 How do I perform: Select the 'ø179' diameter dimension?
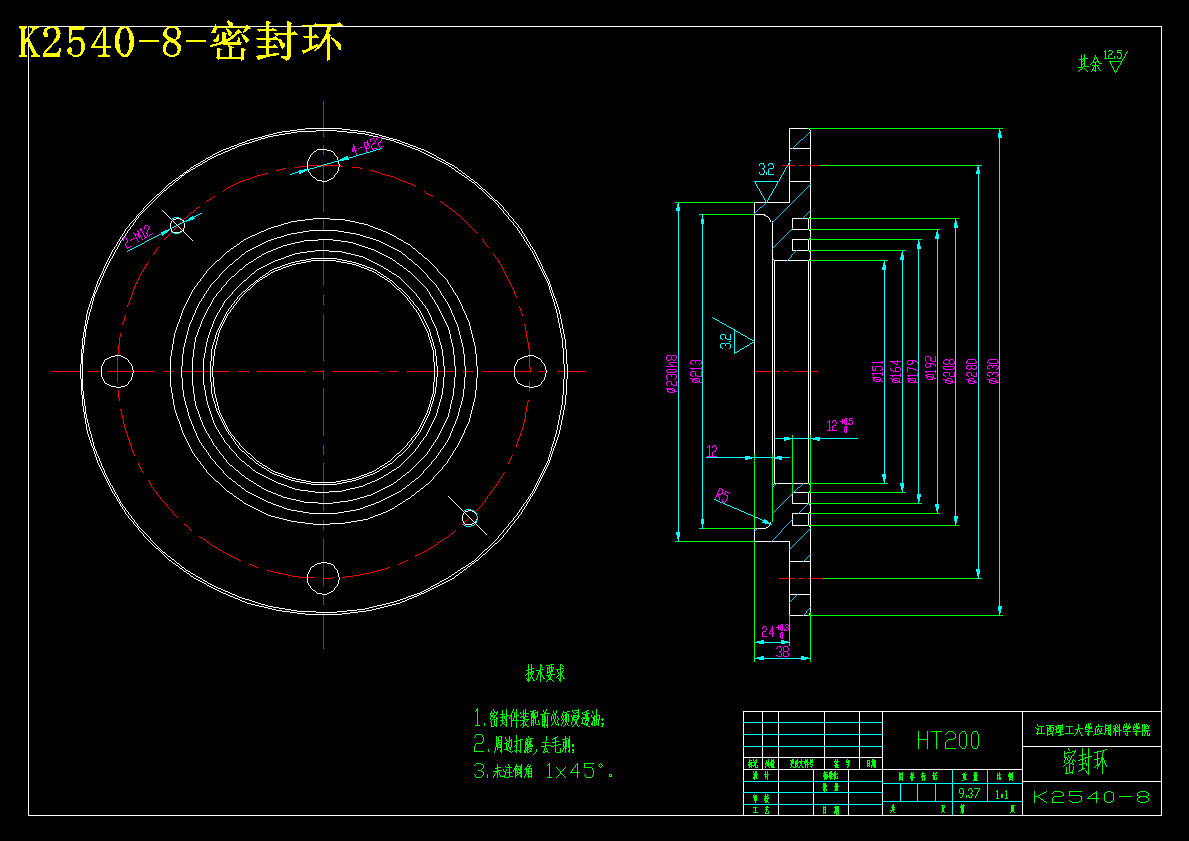pyautogui.click(x=913, y=371)
